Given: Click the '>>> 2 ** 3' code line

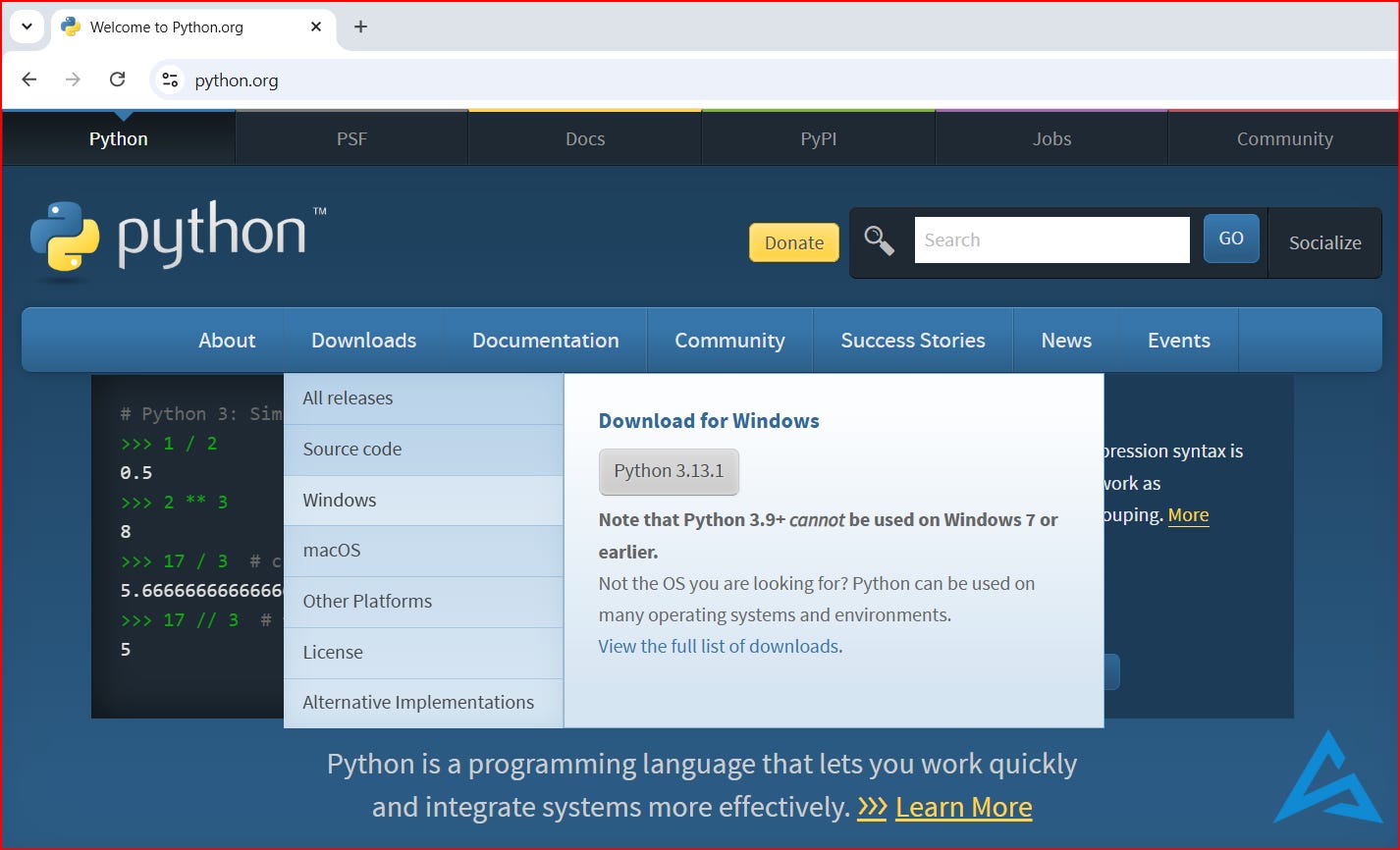Looking at the screenshot, I should tap(174, 503).
